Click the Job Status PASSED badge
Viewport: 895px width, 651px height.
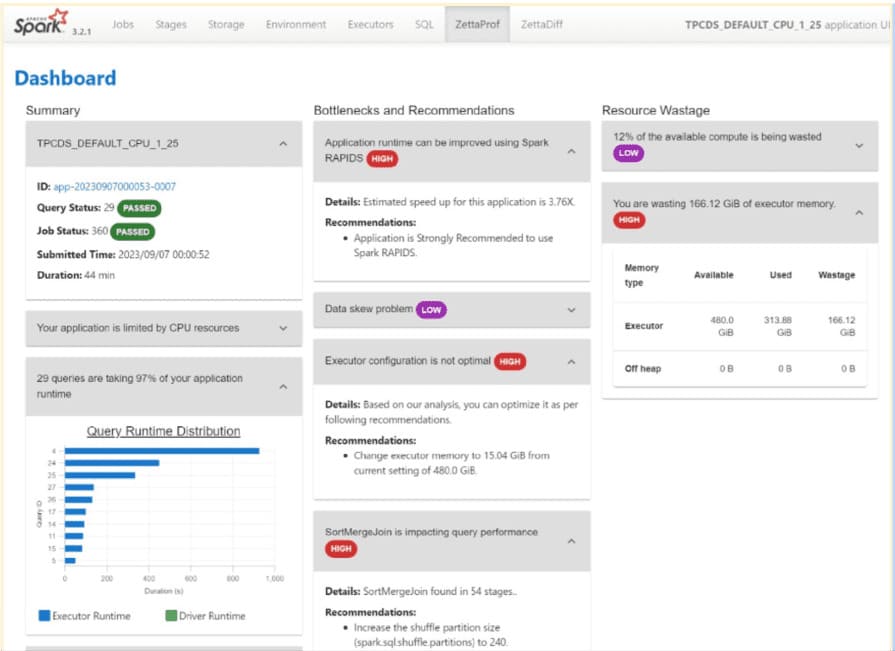point(132,232)
